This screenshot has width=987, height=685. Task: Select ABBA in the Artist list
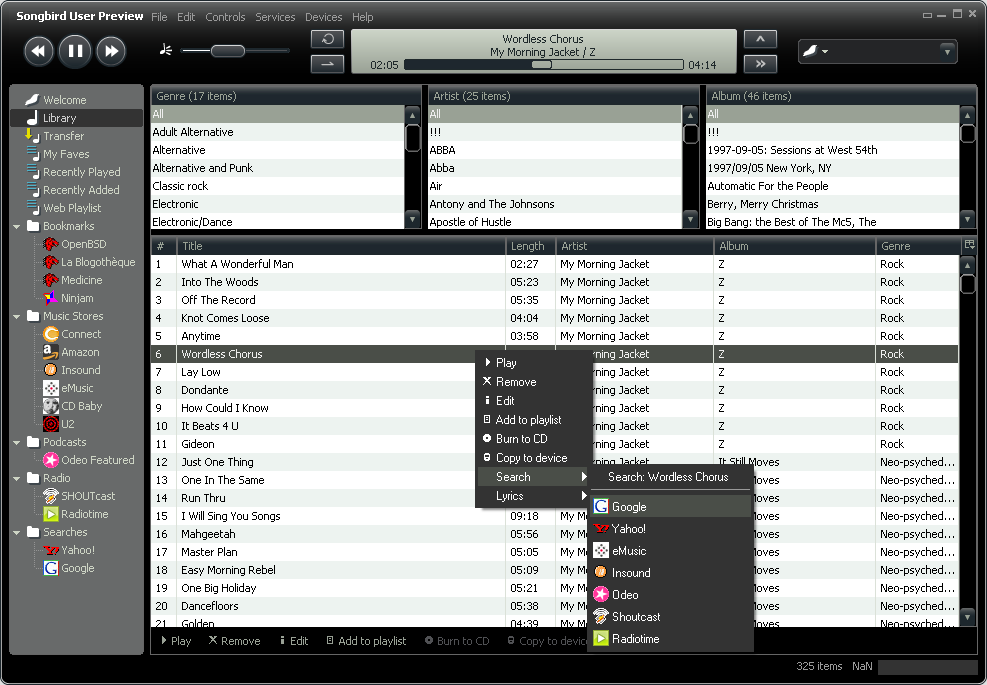(x=555, y=150)
